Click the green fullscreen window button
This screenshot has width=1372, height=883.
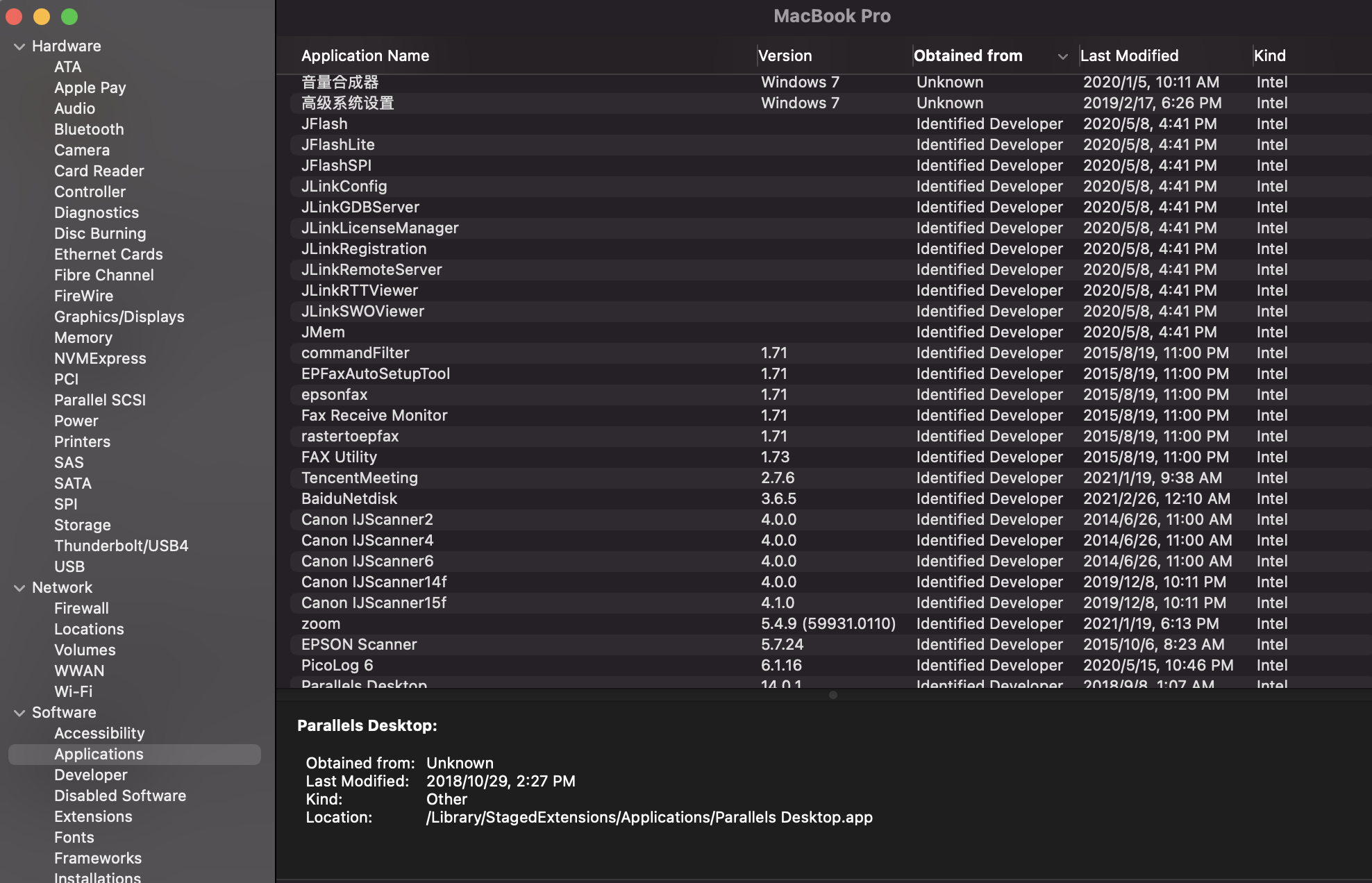[x=69, y=16]
